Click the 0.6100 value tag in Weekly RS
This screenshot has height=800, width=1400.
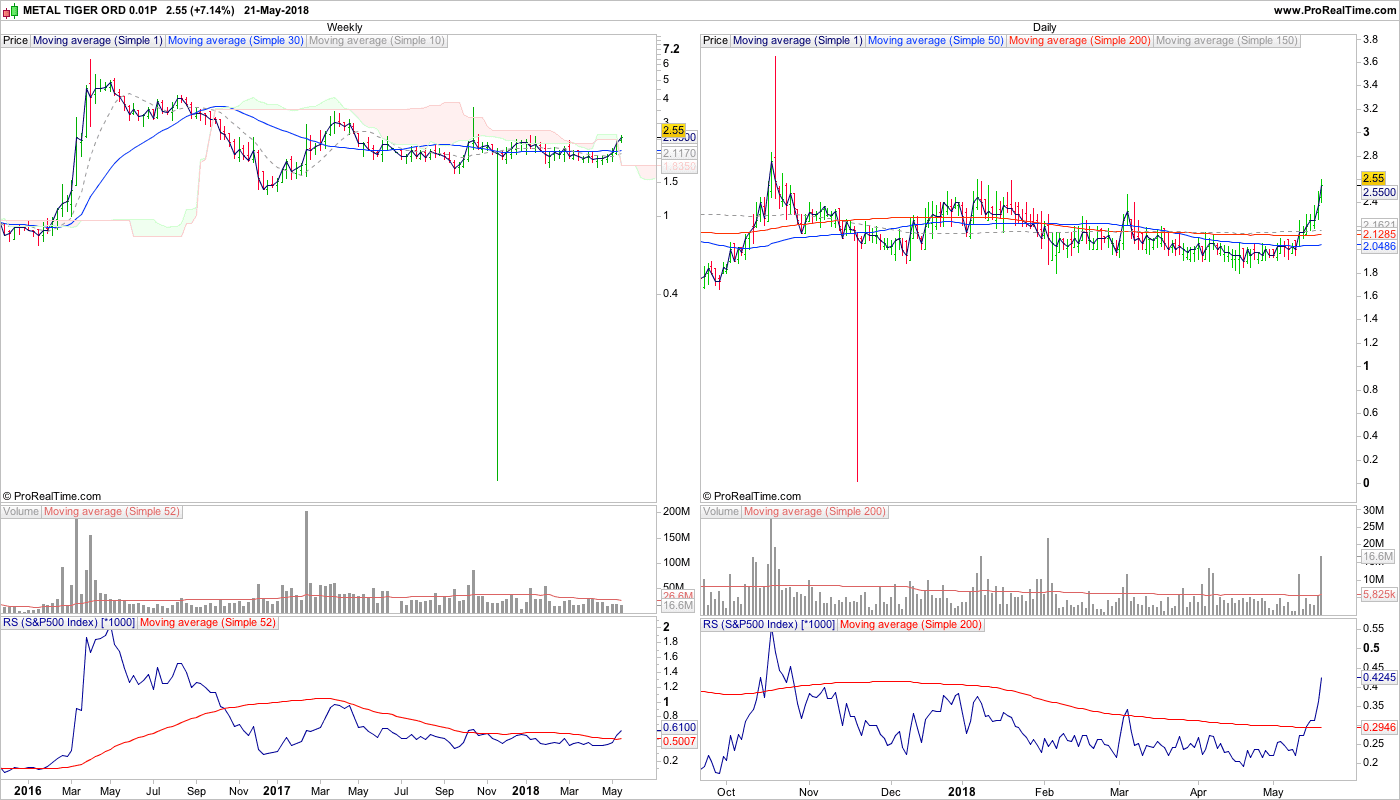[678, 728]
